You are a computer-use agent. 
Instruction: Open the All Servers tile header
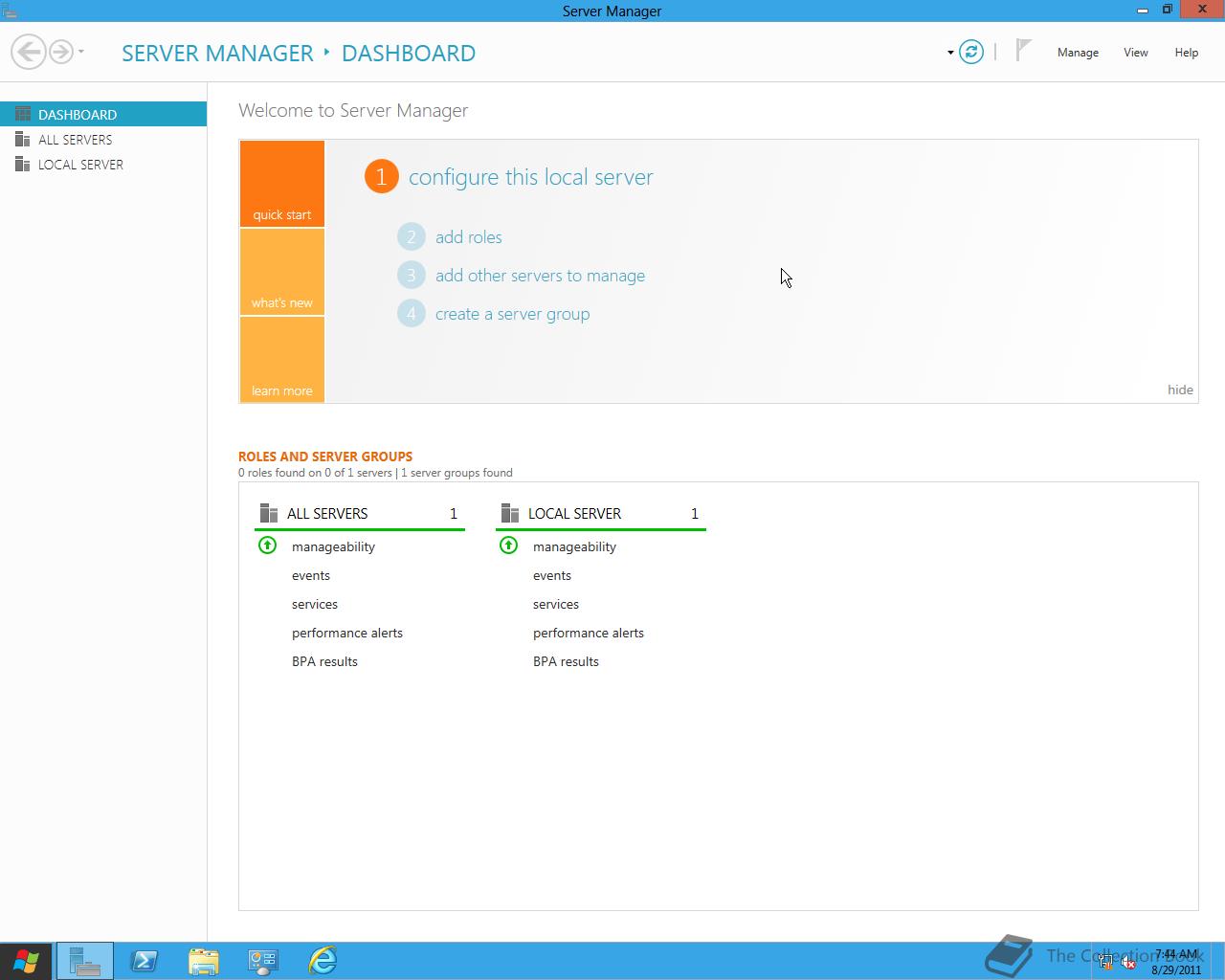pos(360,514)
